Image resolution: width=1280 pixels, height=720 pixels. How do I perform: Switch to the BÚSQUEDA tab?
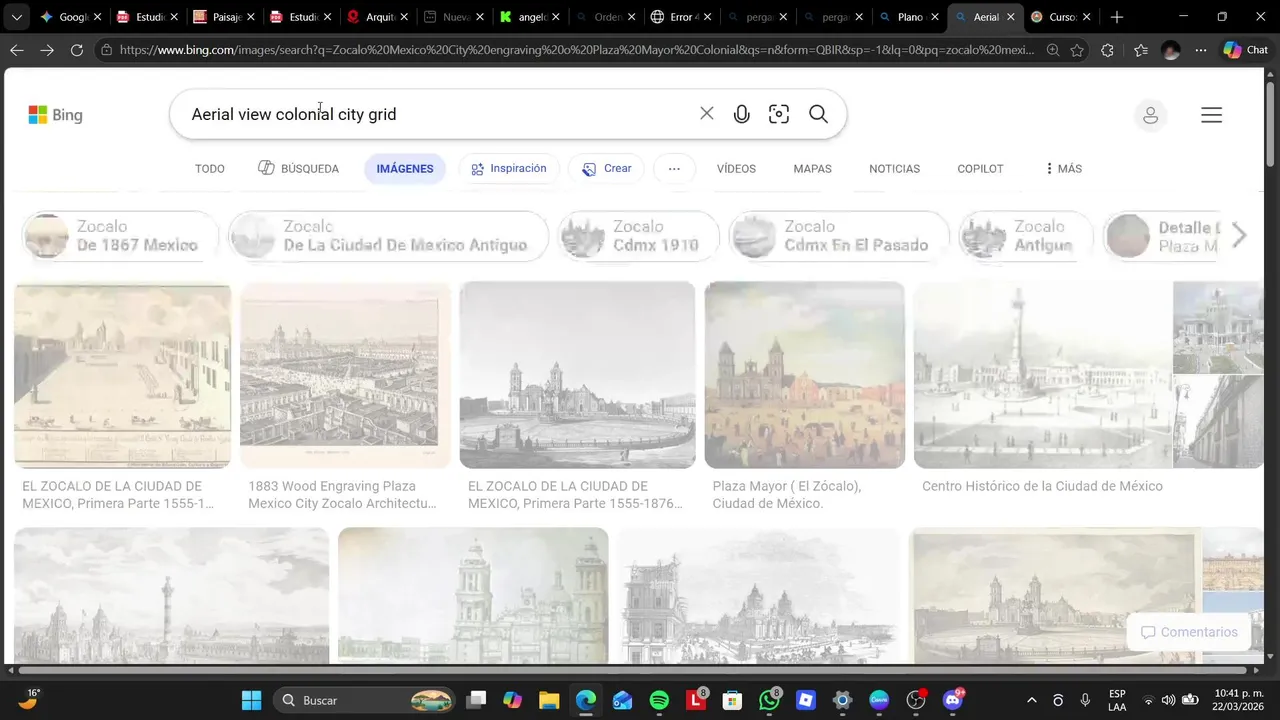point(298,169)
